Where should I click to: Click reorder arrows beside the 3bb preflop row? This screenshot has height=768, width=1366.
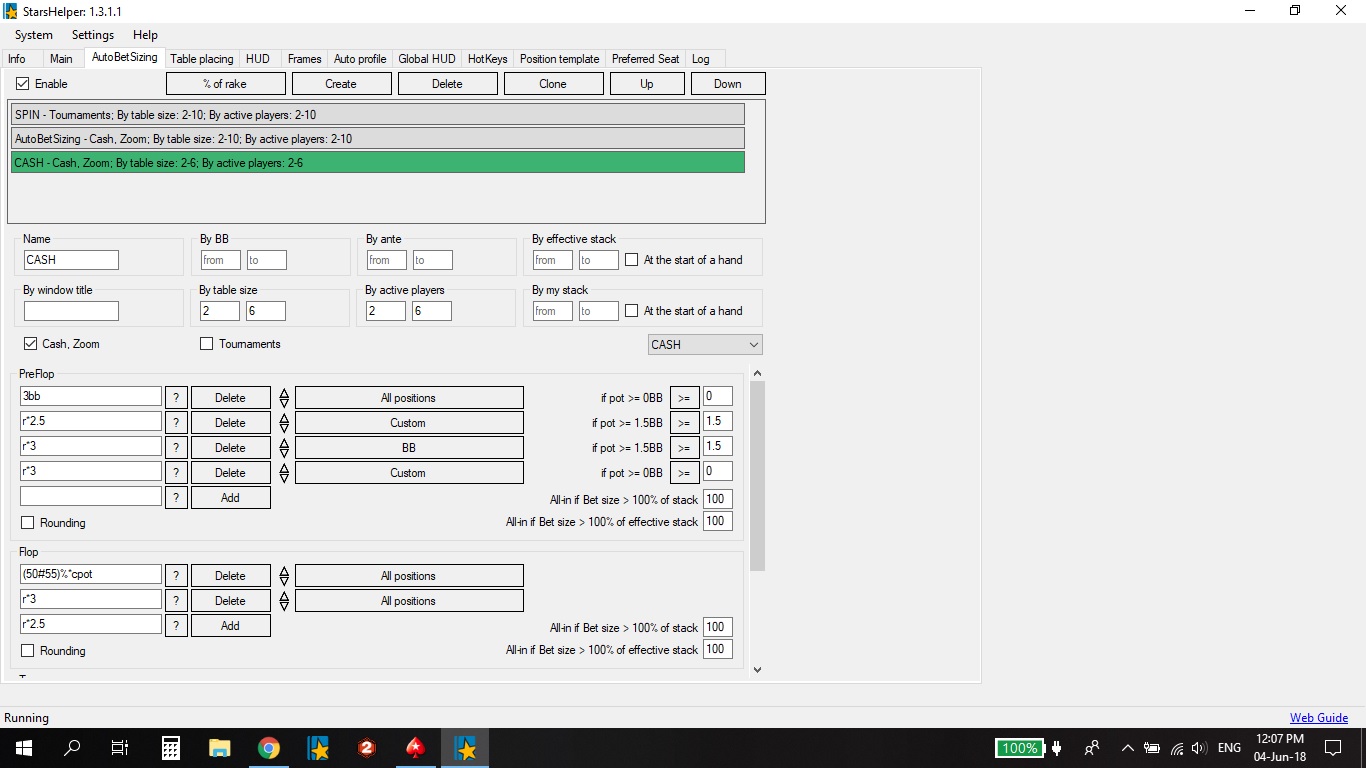tap(284, 398)
